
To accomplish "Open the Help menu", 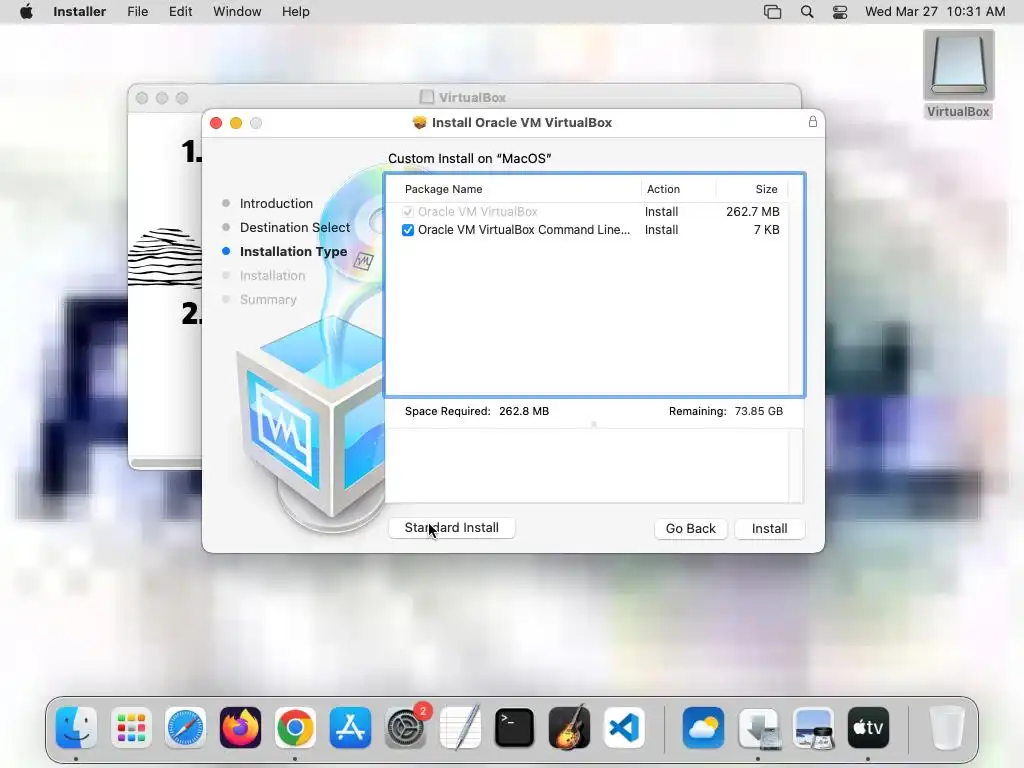I will click(x=296, y=12).
